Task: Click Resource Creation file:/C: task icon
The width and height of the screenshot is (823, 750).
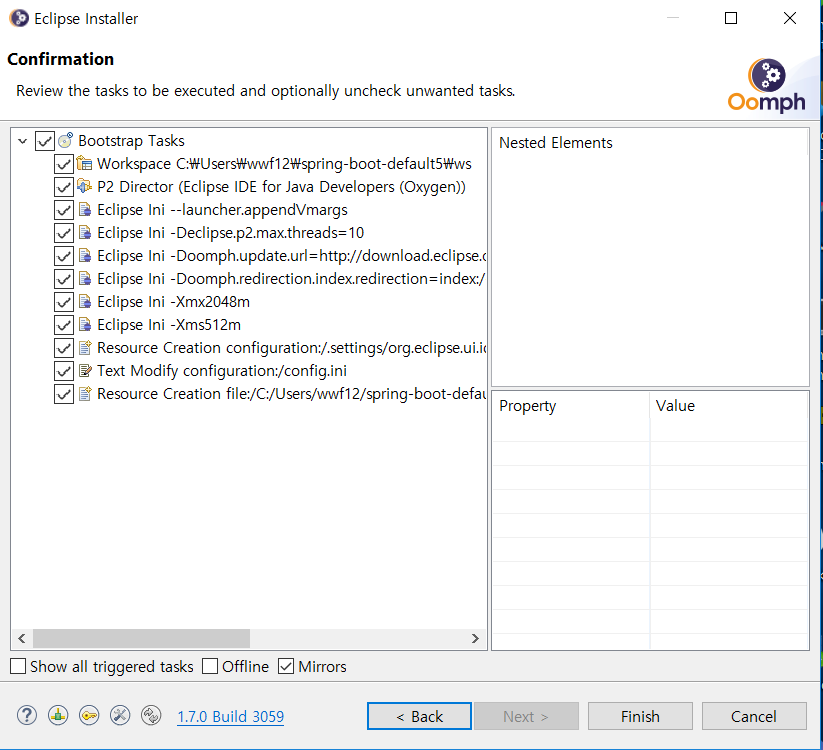Action: point(85,394)
